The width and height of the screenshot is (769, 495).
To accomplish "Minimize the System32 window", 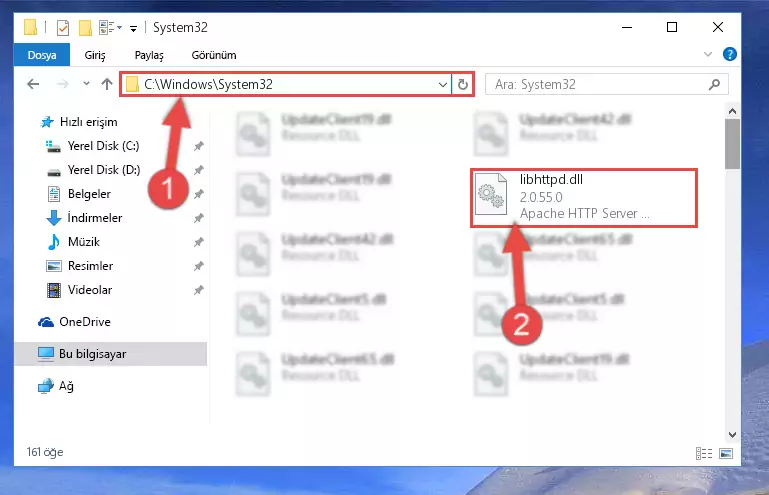I will point(627,27).
